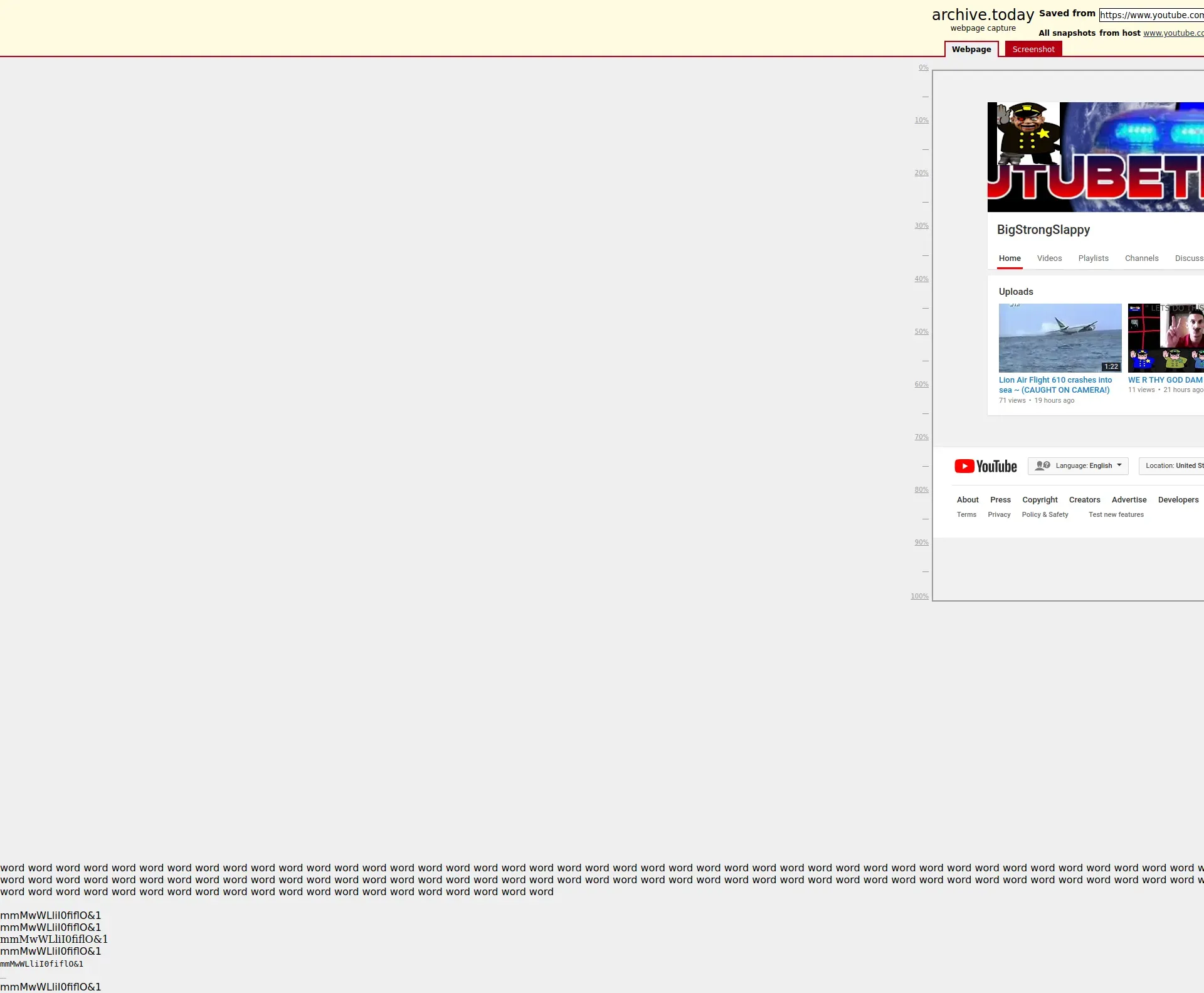Open the Playlists tab
The width and height of the screenshot is (1204, 993).
[x=1093, y=258]
